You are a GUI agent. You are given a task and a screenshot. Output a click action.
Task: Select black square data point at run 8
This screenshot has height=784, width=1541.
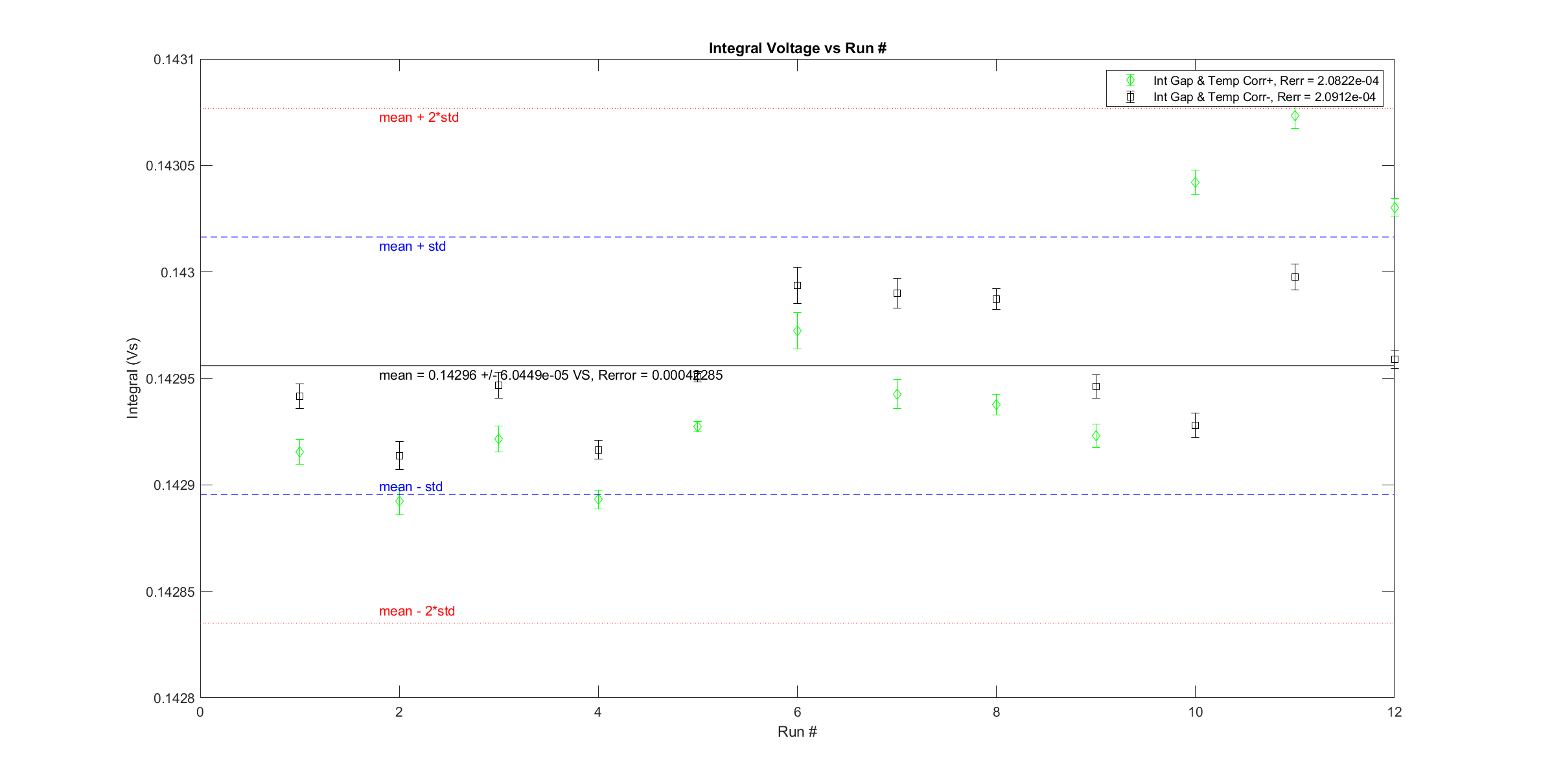pos(996,299)
